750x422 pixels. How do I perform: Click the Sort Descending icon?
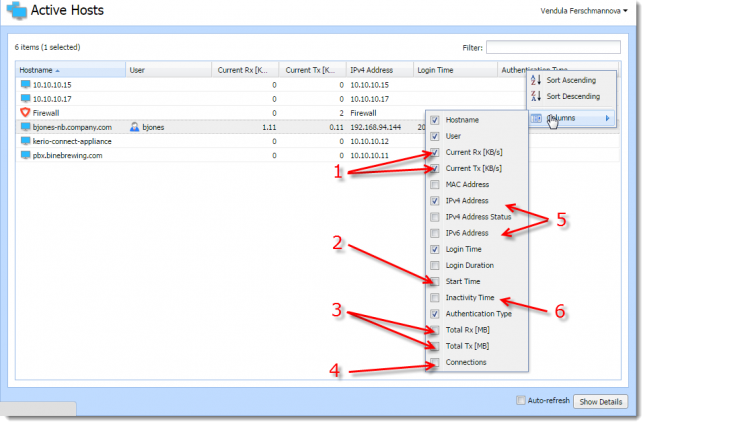537,96
